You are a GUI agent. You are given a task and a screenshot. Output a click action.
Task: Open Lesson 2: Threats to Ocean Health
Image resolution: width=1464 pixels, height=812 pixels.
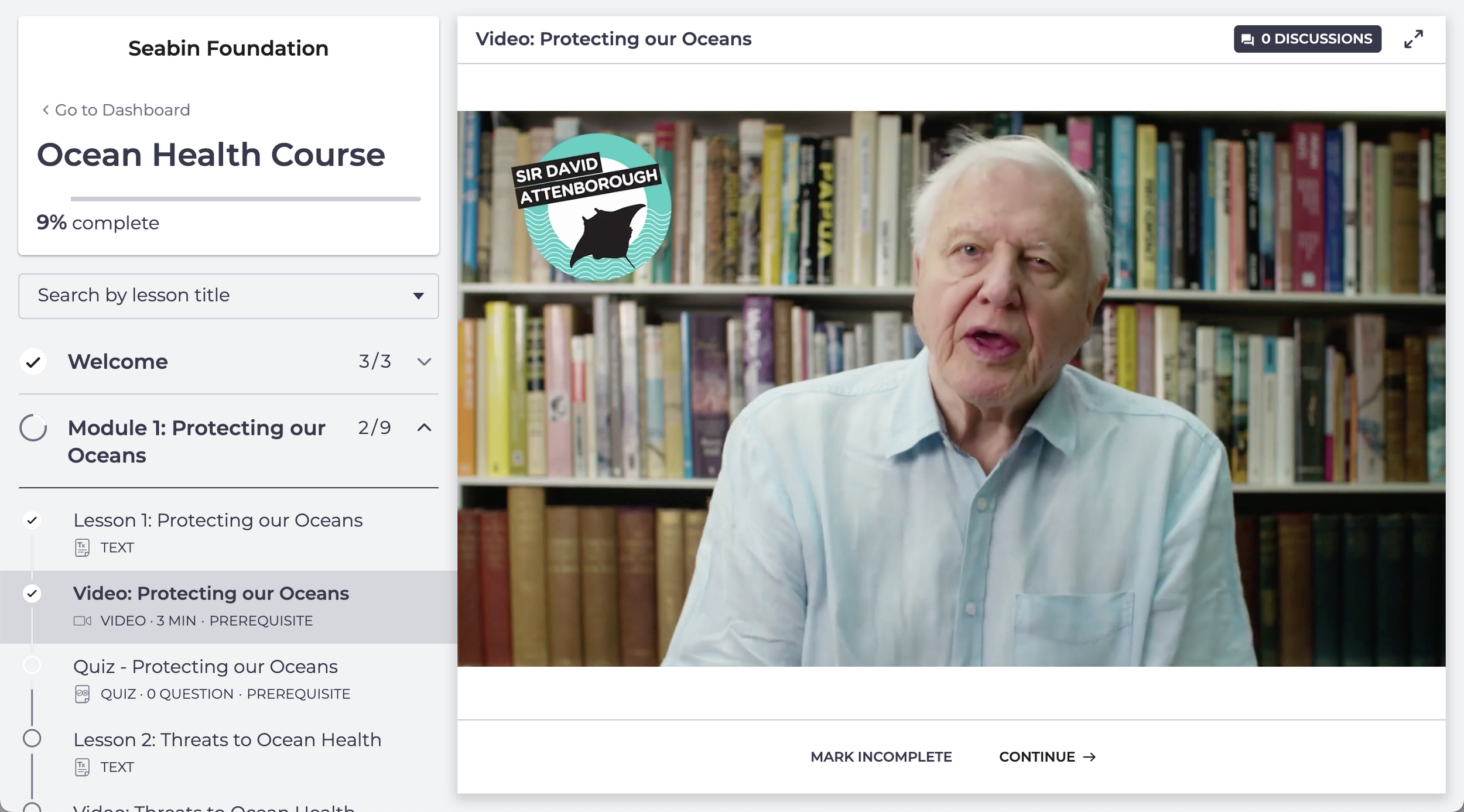click(227, 740)
